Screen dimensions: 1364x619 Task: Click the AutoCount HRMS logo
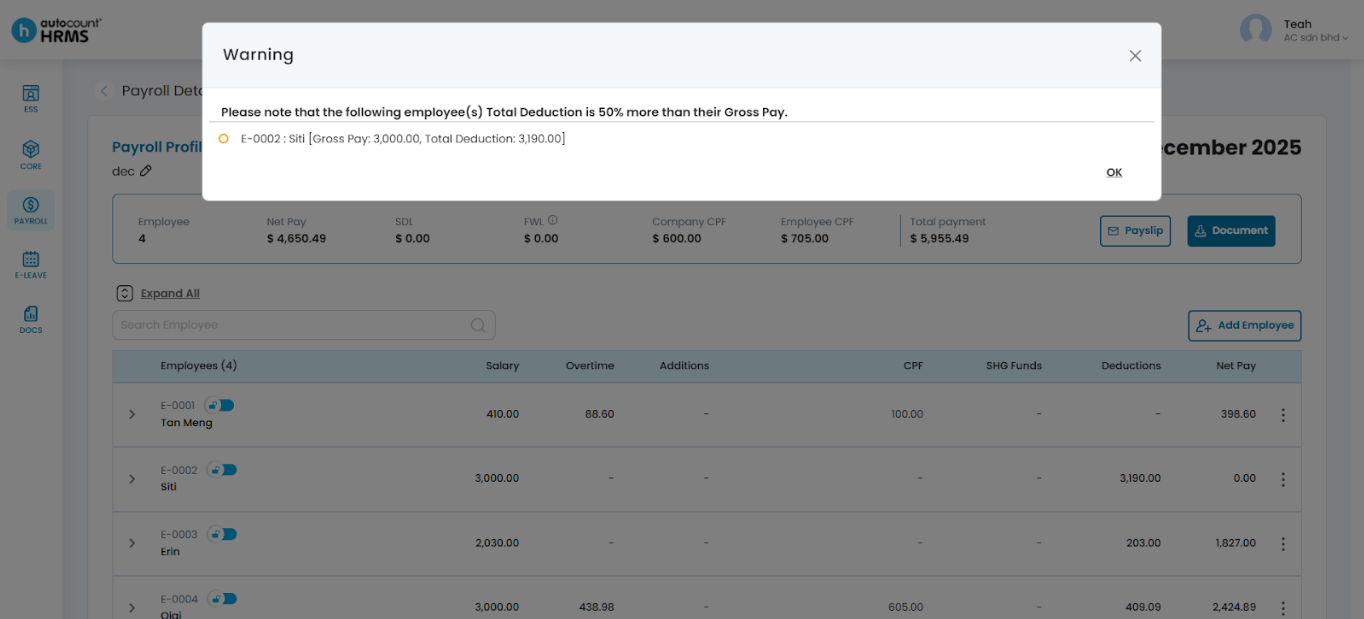click(x=56, y=30)
